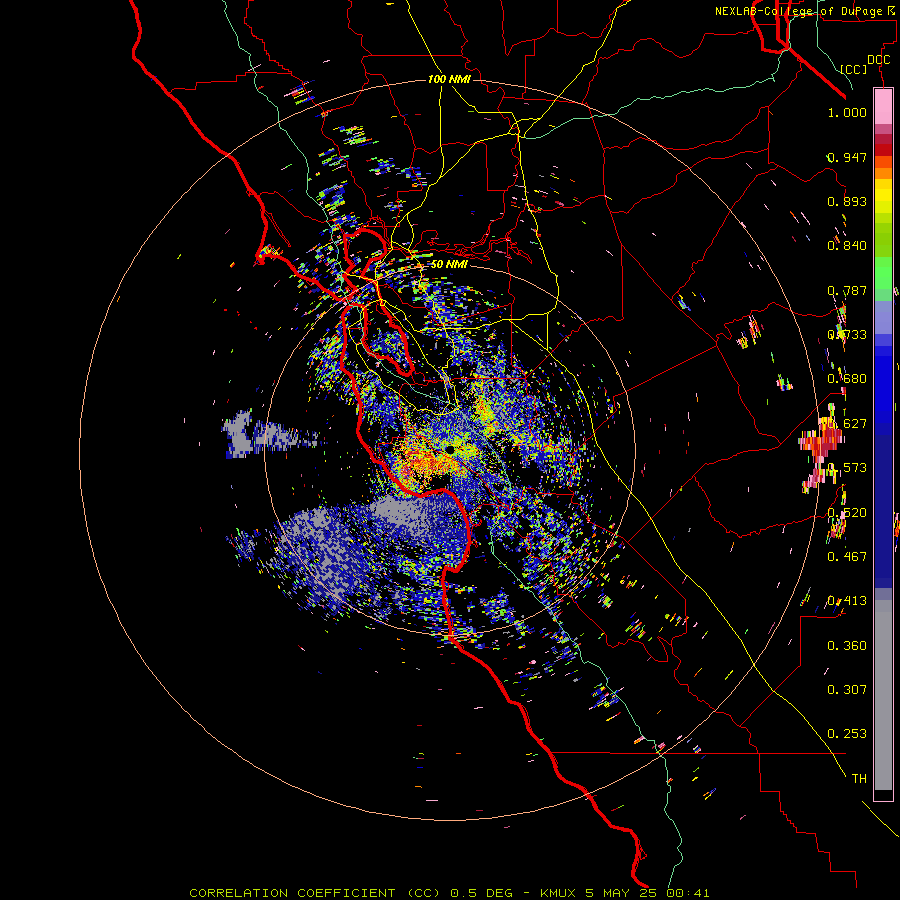Click the 1.000 legend value
Screen dimensions: 900x900
tap(847, 112)
